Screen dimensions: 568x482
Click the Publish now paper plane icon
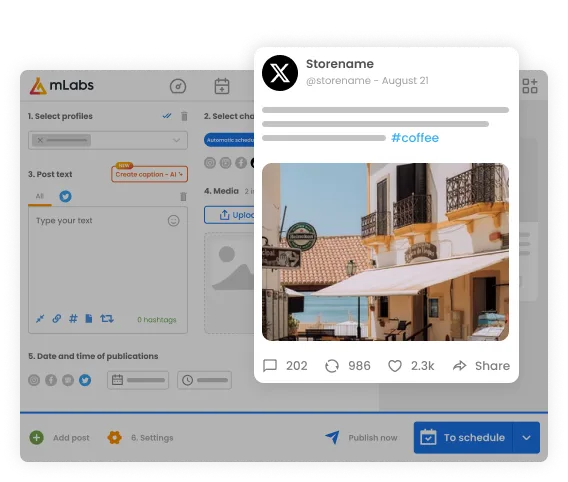[333, 437]
